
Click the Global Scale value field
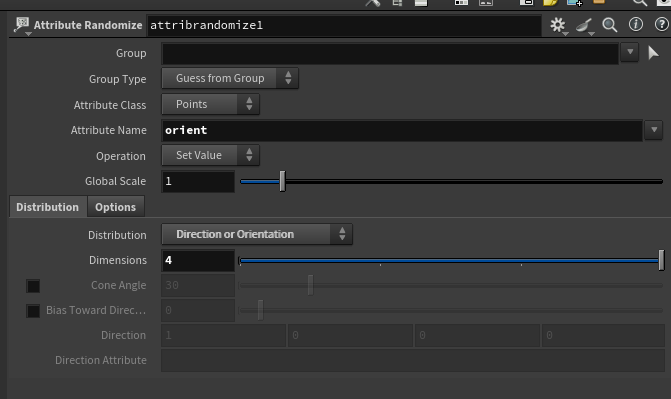[198, 182]
